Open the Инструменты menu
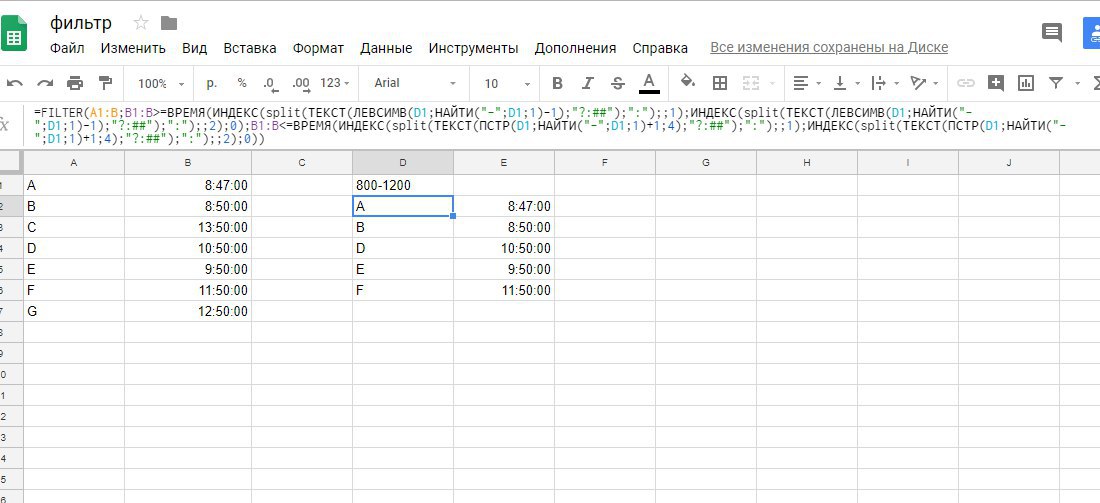 click(474, 48)
